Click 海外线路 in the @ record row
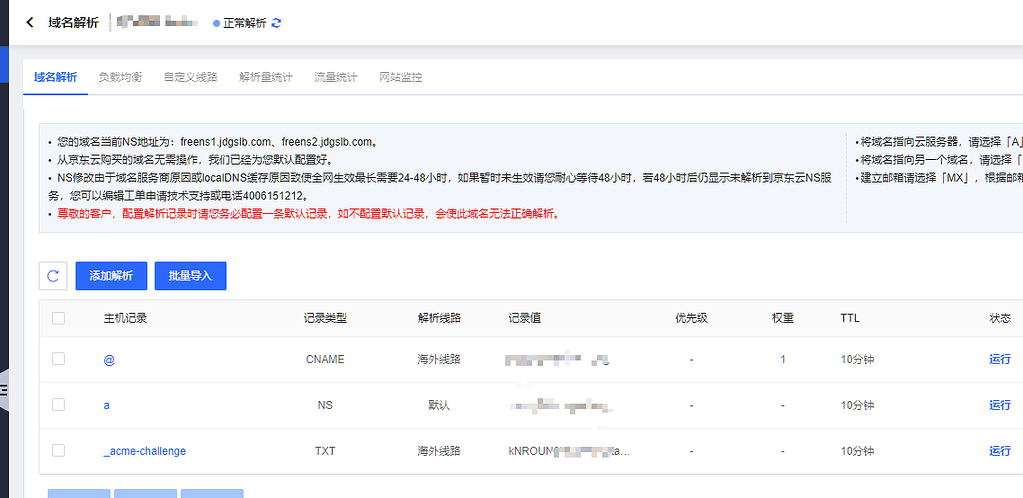The height and width of the screenshot is (498, 1023). [x=439, y=359]
